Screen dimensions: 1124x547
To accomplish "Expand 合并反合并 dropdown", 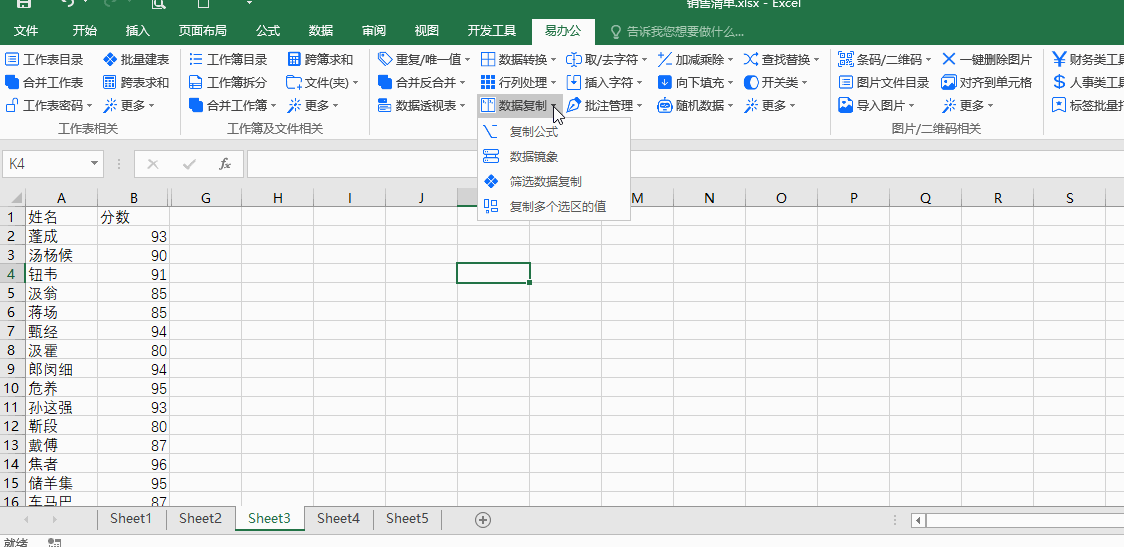I will click(x=462, y=83).
